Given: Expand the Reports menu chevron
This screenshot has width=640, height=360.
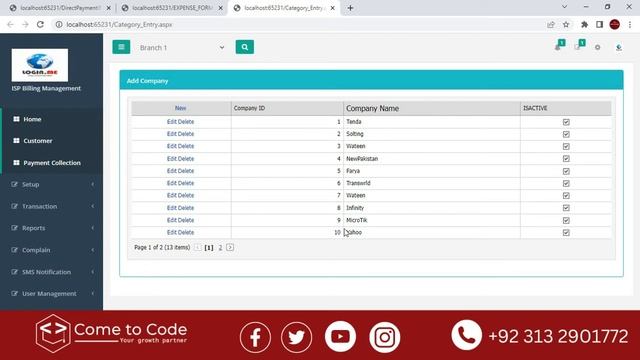Looking at the screenshot, I should coord(93,228).
